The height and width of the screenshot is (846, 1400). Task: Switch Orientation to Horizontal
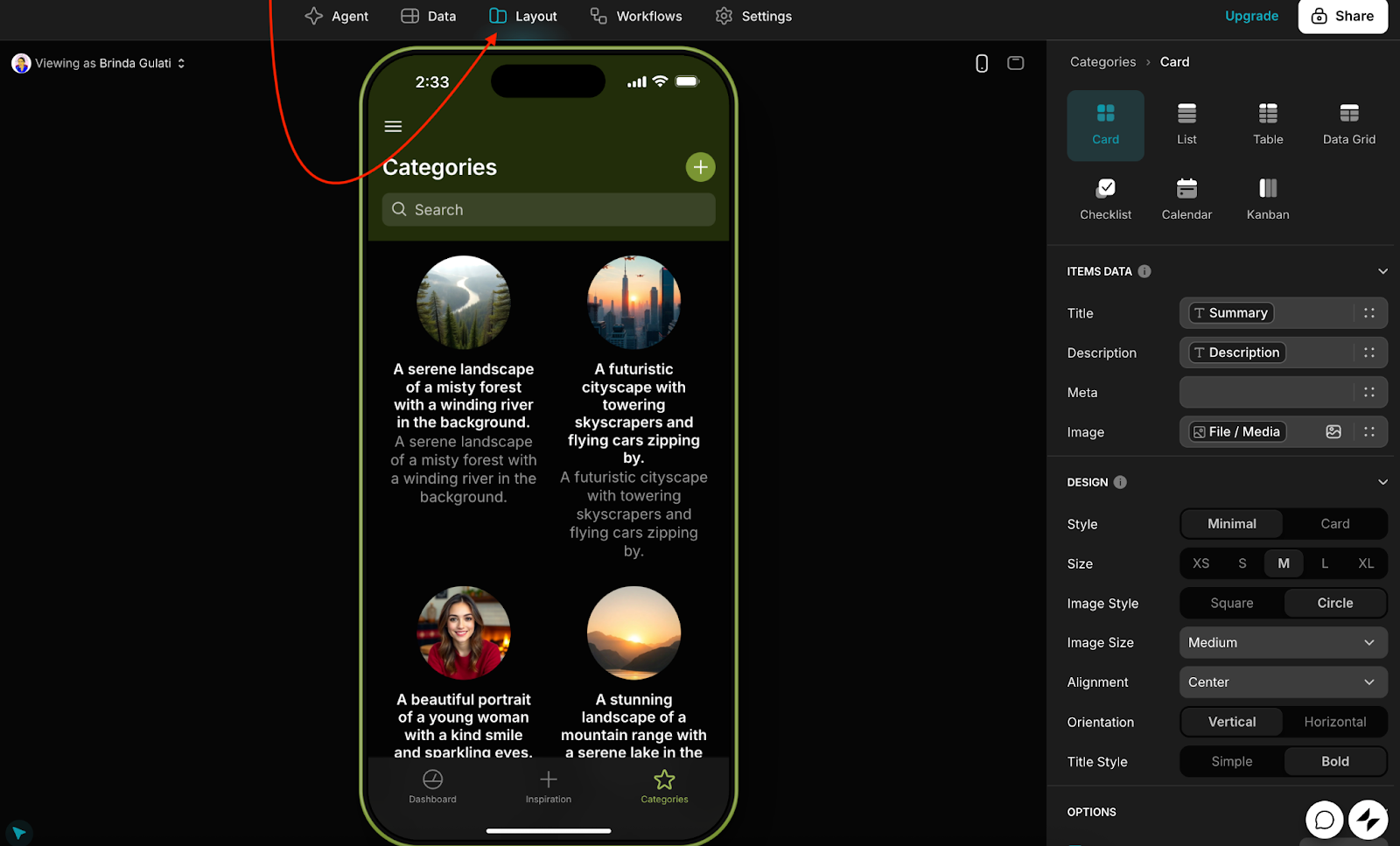point(1334,722)
